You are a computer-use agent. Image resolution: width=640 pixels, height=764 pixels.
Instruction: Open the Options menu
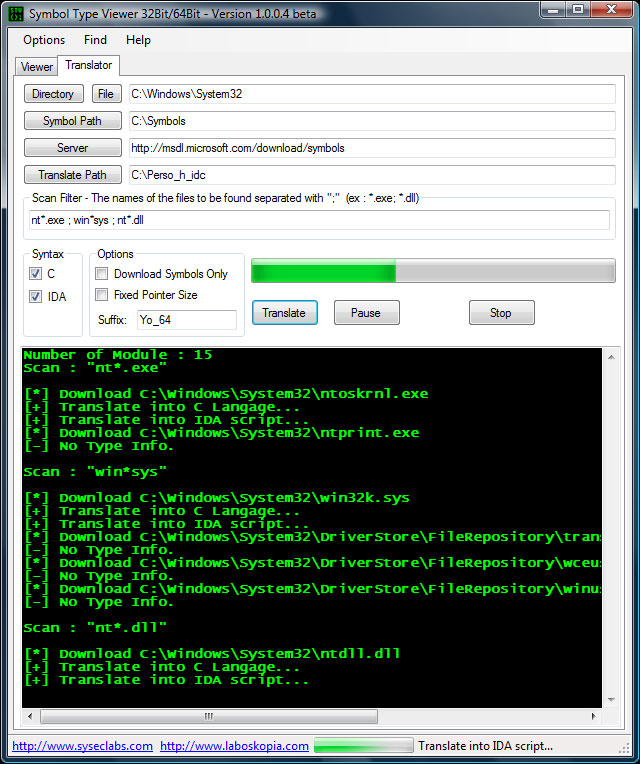coord(44,40)
